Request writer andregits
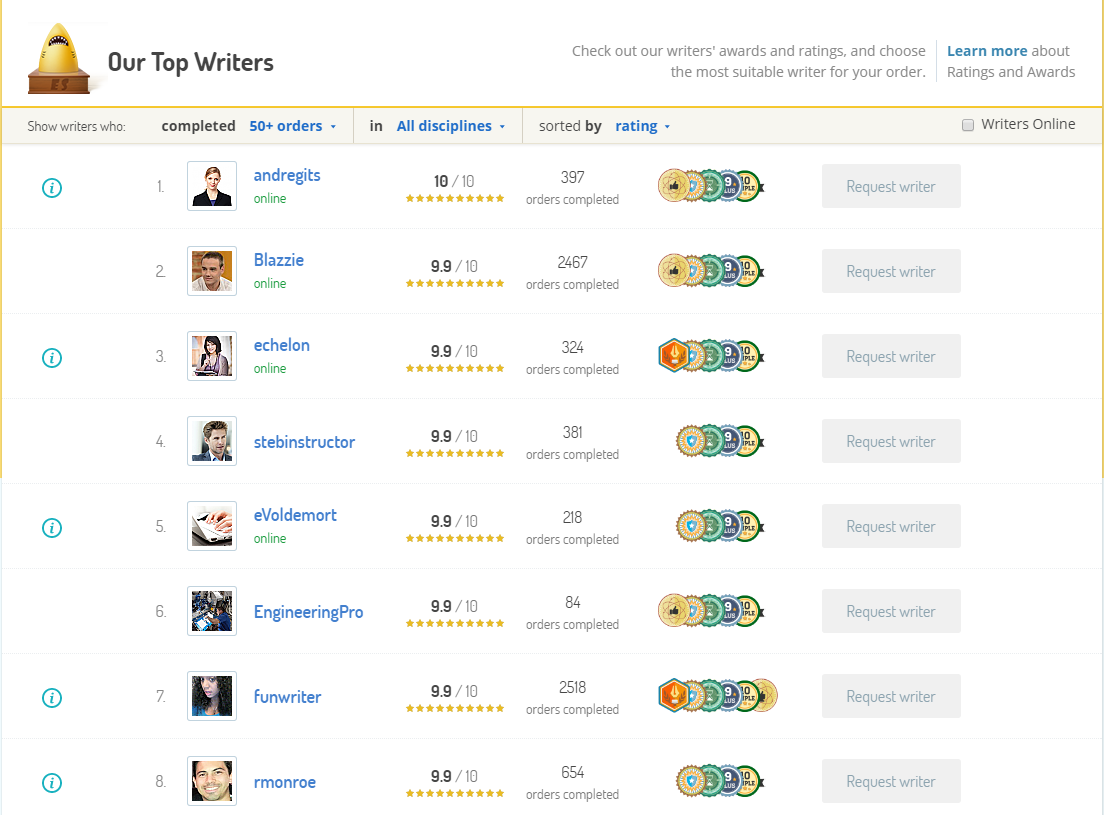1104x815 pixels. pyautogui.click(x=891, y=186)
